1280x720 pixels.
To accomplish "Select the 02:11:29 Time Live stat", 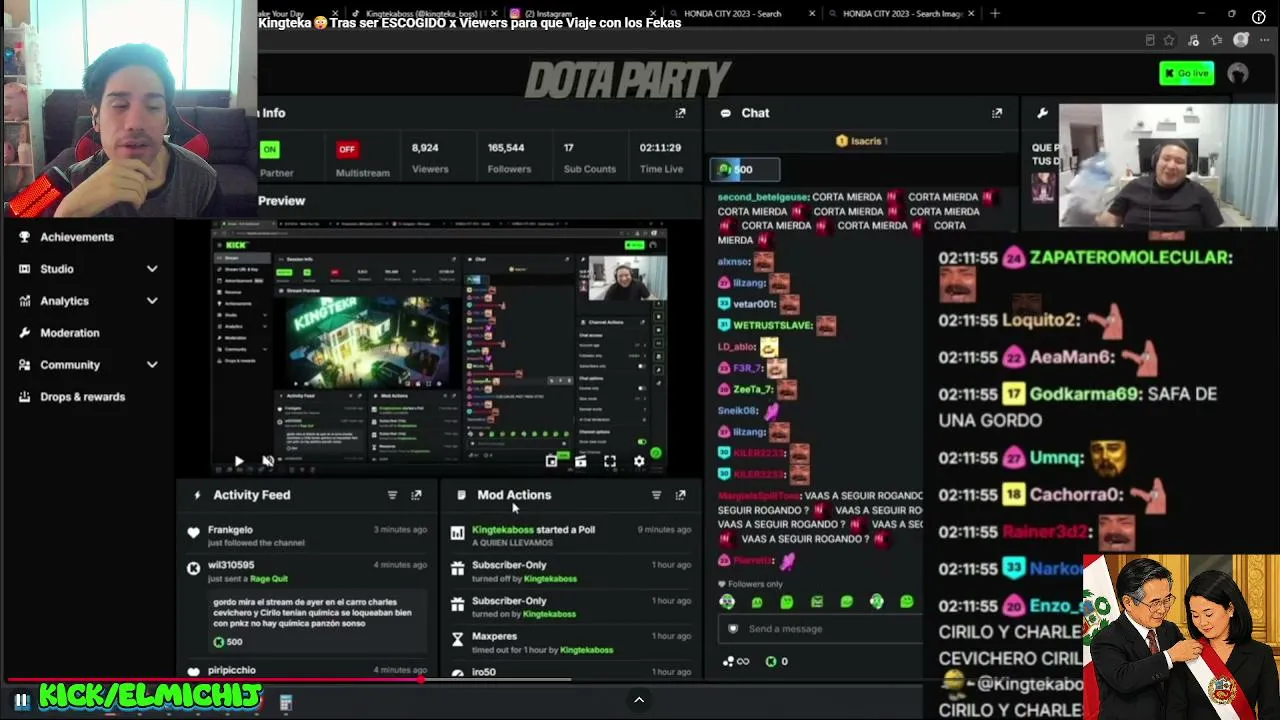I will [x=661, y=158].
